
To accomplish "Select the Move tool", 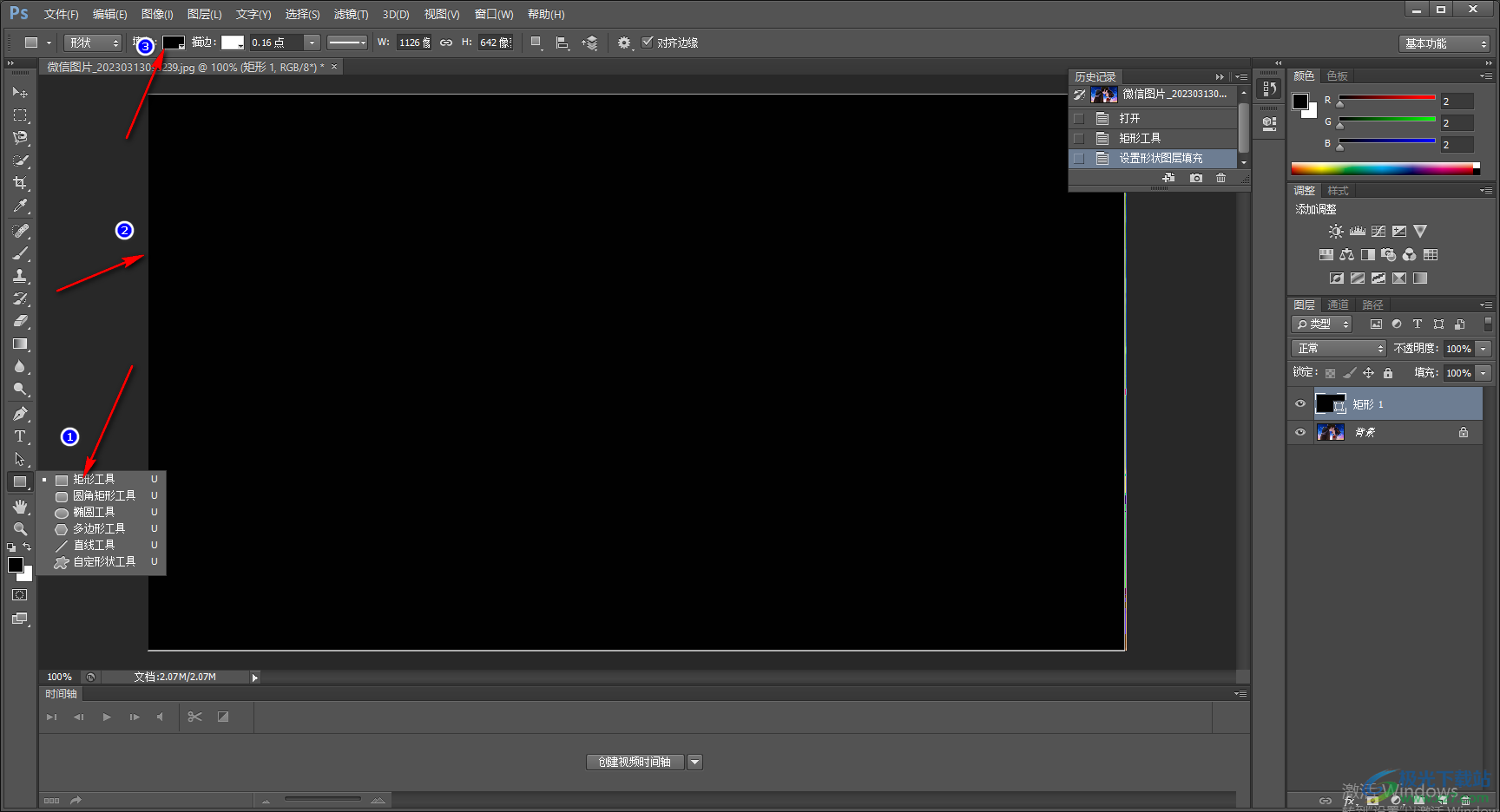I will pos(20,92).
